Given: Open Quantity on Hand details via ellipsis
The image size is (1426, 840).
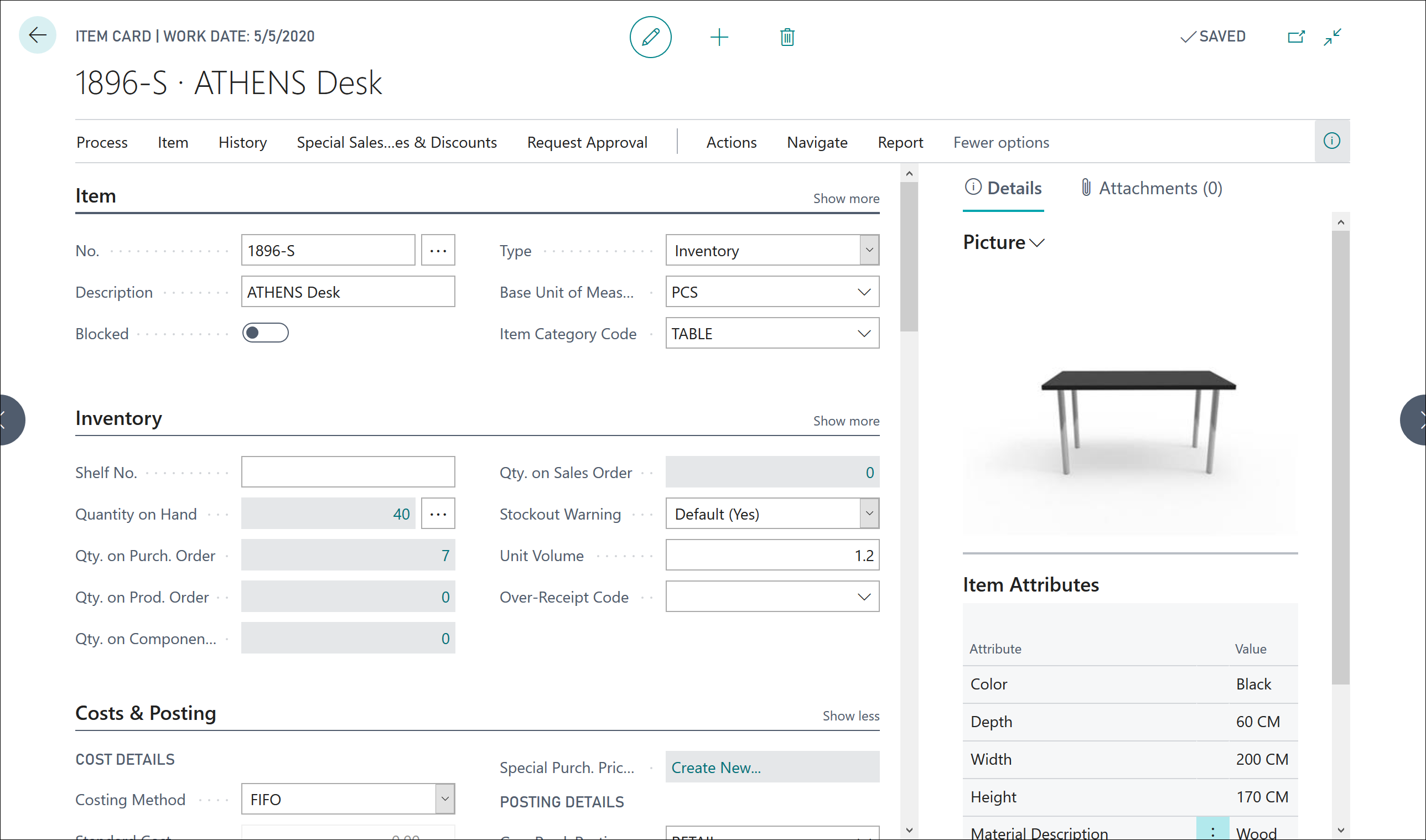Looking at the screenshot, I should click(438, 513).
